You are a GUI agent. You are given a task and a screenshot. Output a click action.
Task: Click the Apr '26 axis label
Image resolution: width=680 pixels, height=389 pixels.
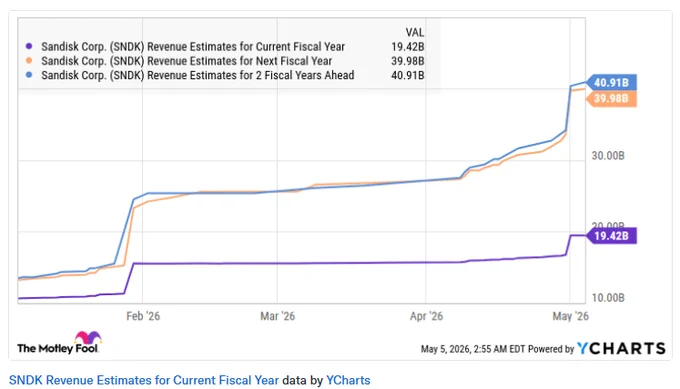[x=426, y=316]
